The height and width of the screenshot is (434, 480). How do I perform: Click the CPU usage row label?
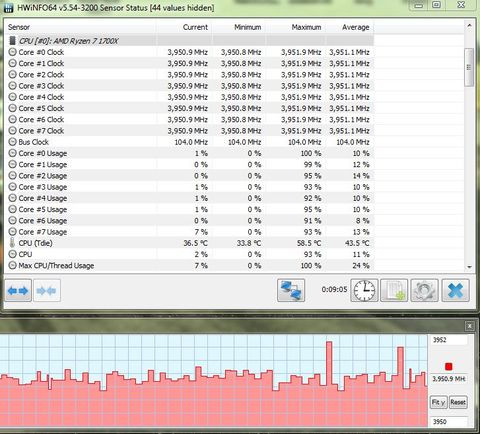[x=25, y=254]
